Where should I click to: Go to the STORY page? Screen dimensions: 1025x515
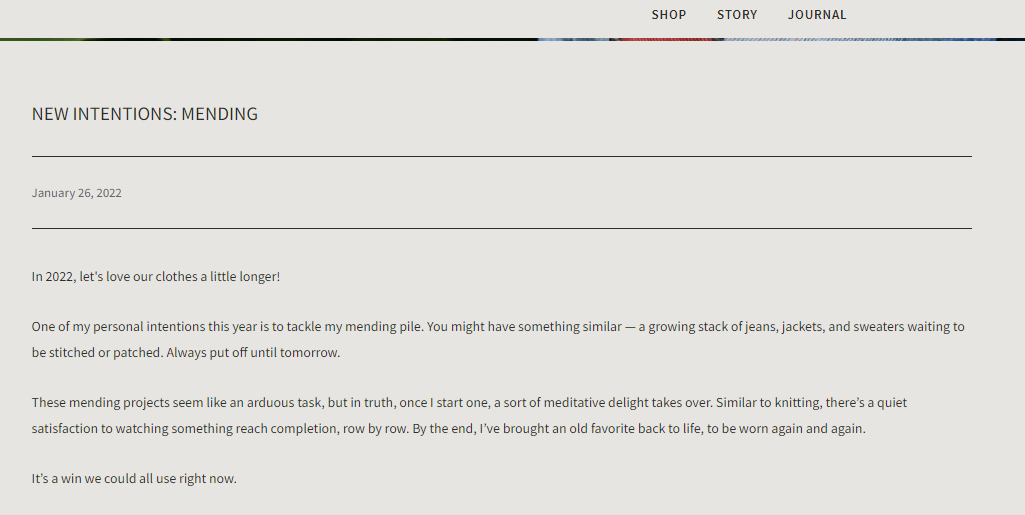coord(737,15)
